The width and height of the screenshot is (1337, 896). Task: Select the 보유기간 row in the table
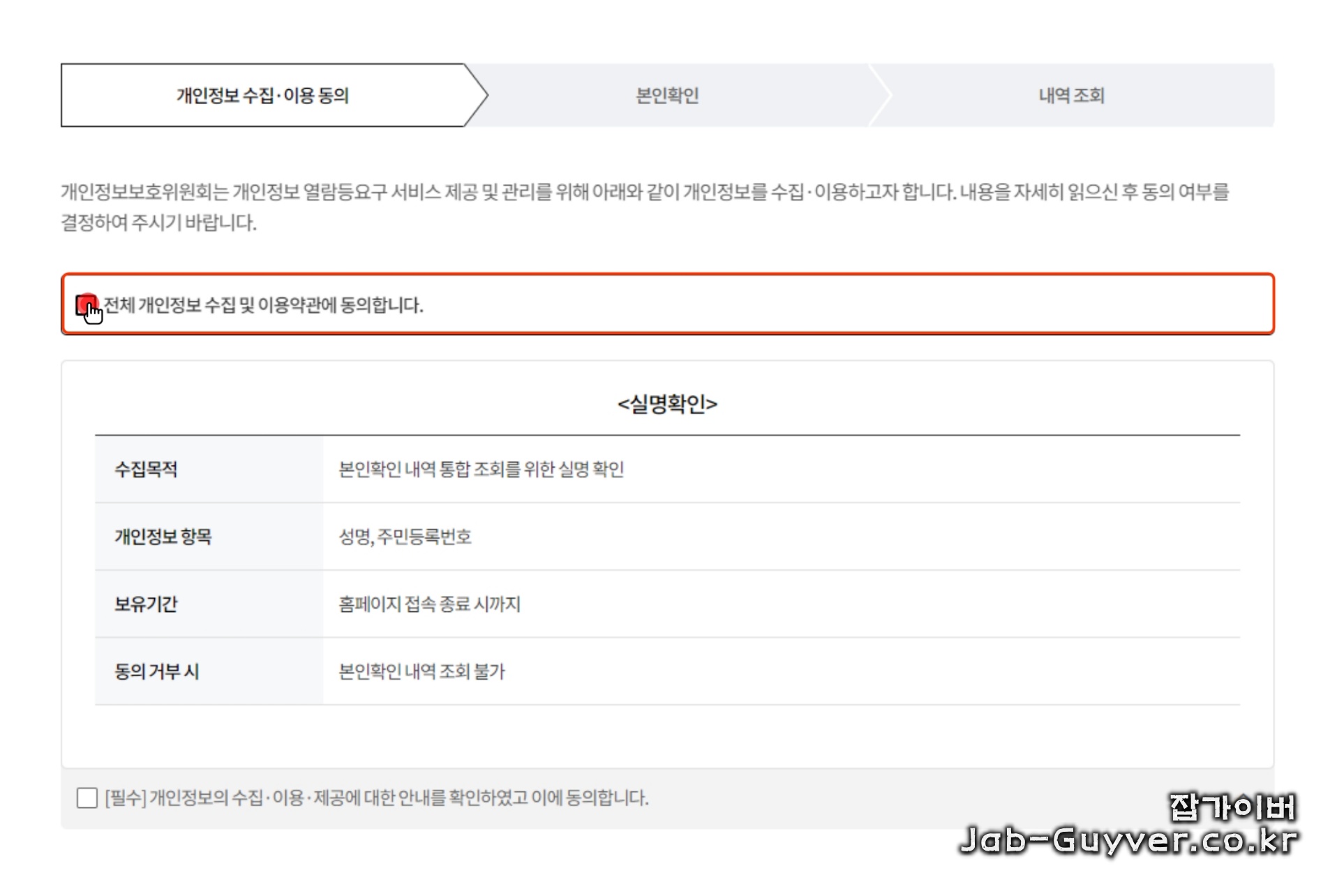tap(143, 604)
